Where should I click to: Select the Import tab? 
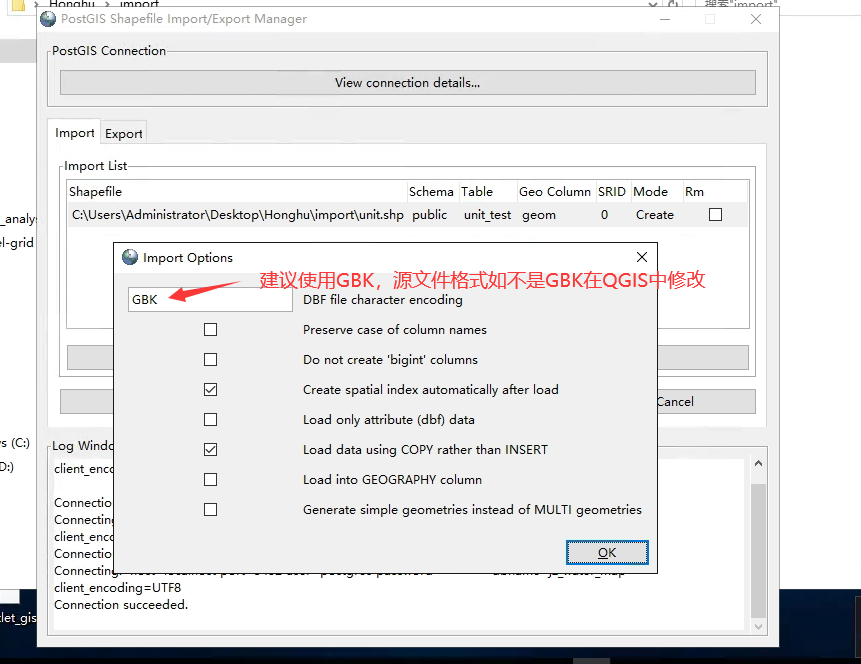coord(75,133)
